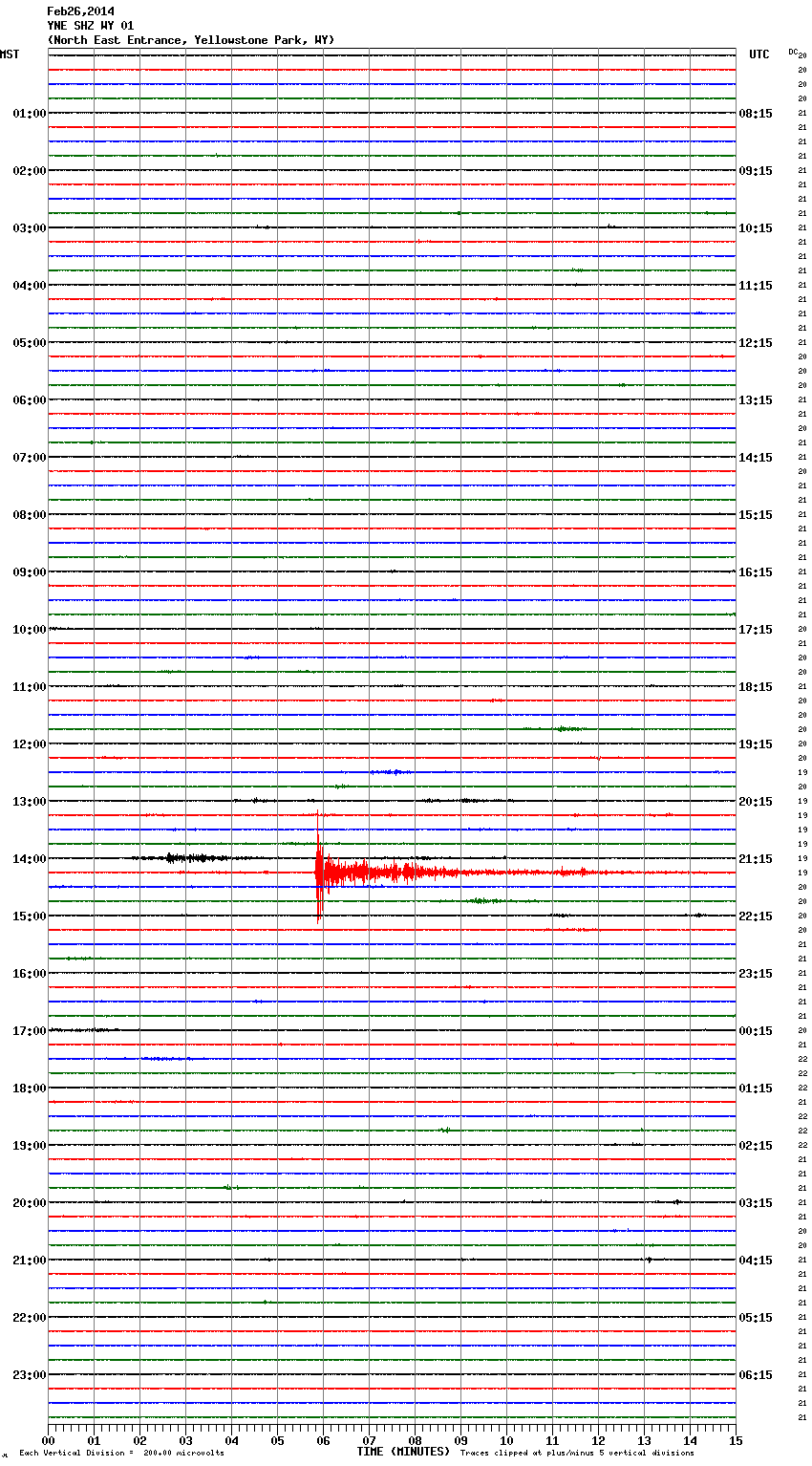Click the '12:15' UTC time label
812x1466 pixels.
(756, 343)
